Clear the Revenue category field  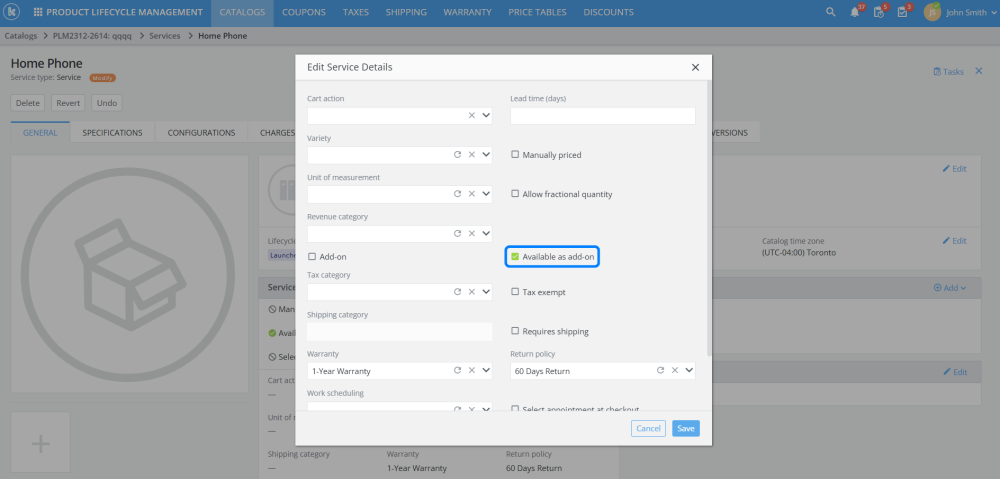coord(472,233)
